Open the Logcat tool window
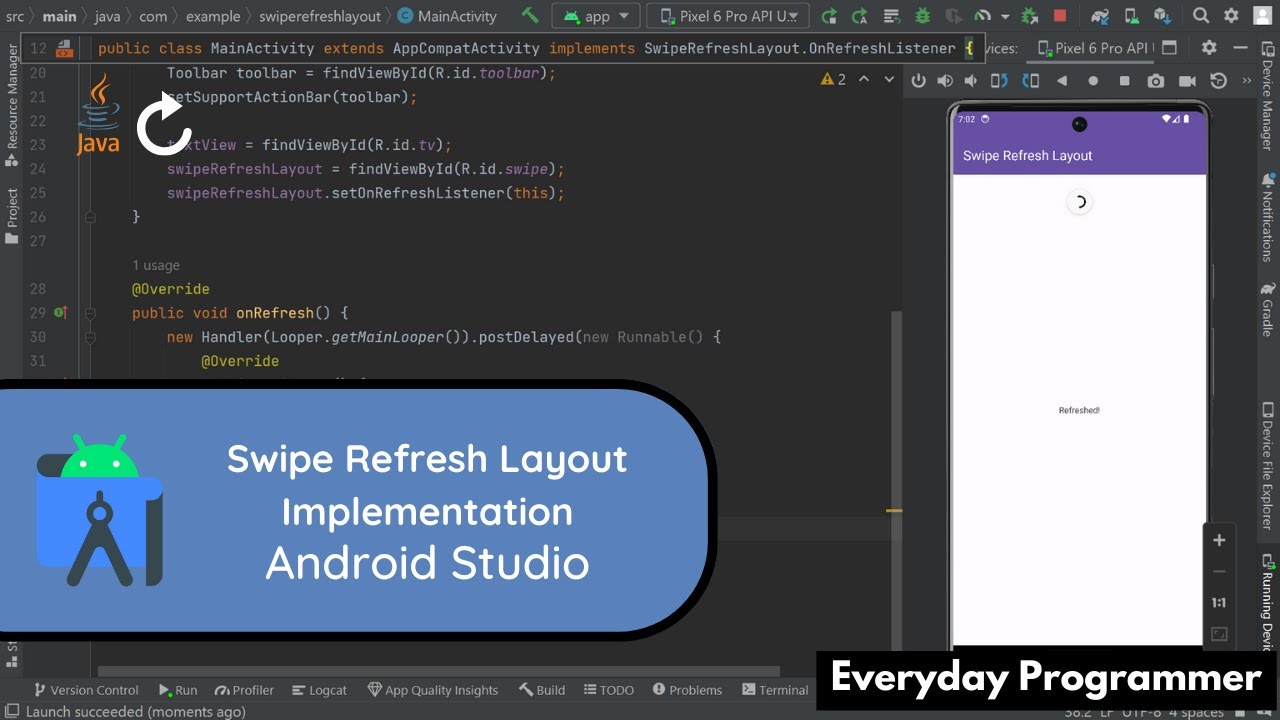 click(319, 690)
